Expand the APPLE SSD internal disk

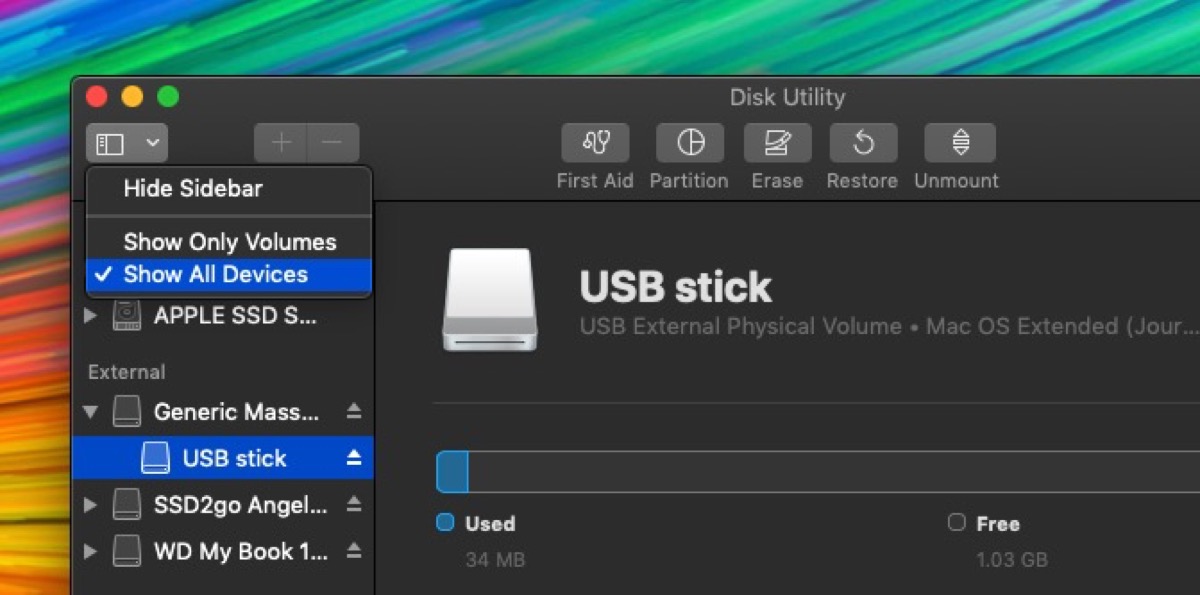(x=92, y=316)
